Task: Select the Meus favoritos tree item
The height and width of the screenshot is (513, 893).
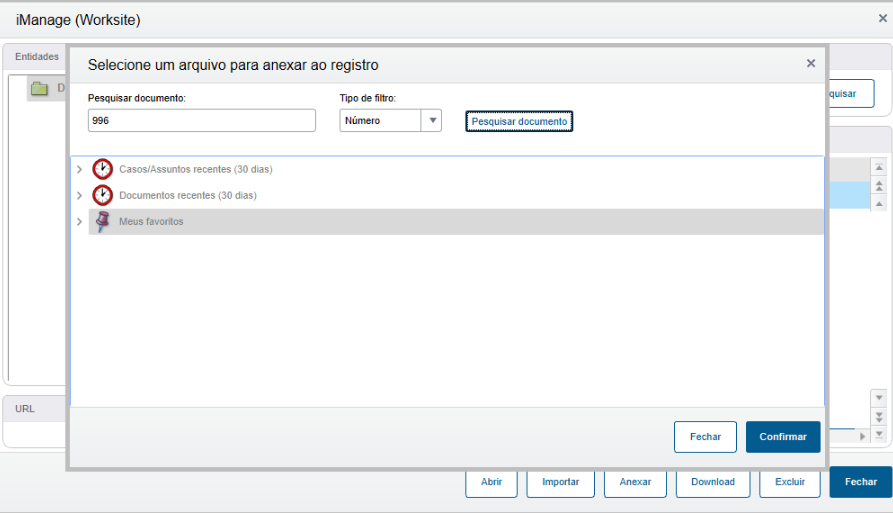Action: click(151, 221)
